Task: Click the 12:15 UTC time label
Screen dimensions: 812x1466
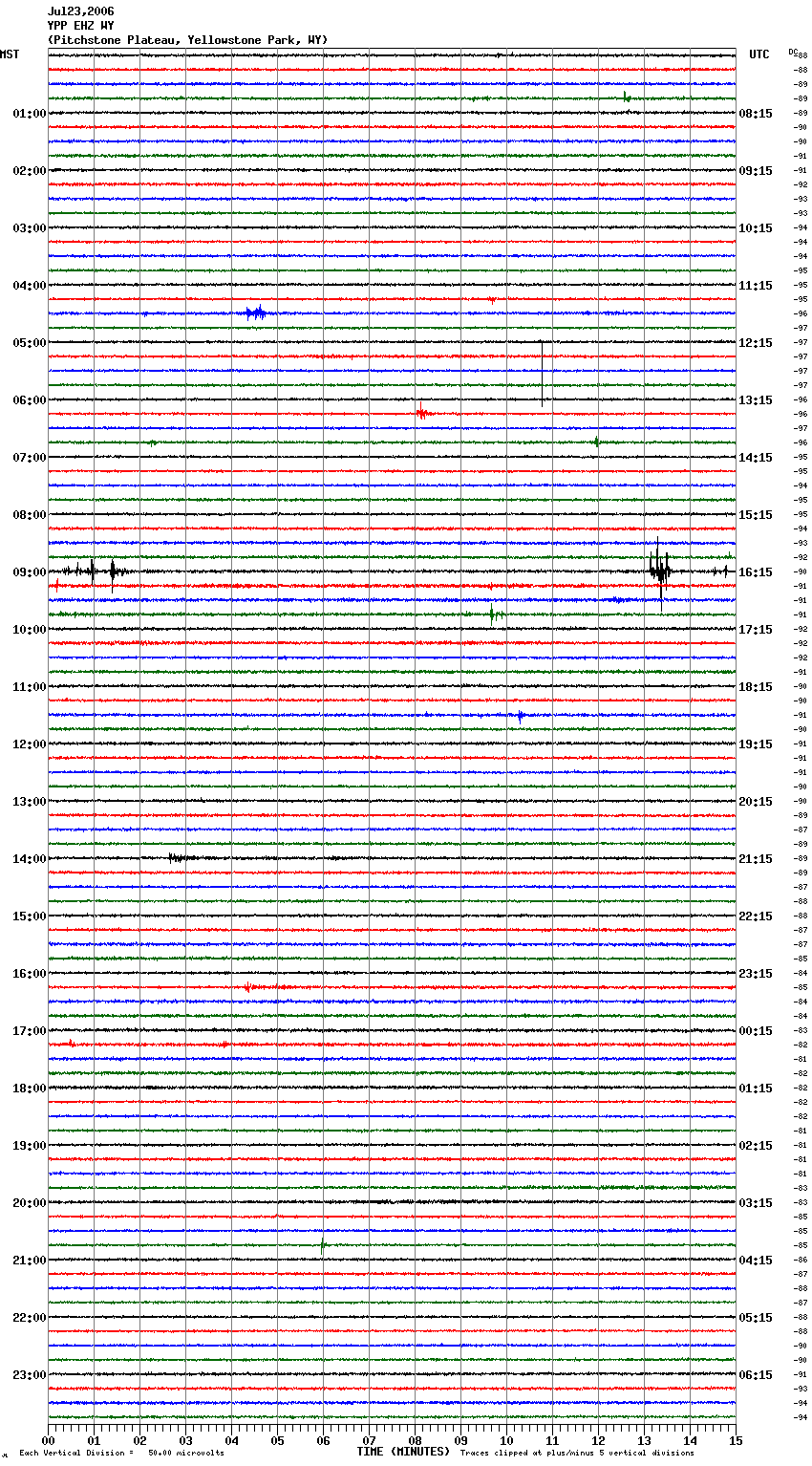Action: pos(756,343)
